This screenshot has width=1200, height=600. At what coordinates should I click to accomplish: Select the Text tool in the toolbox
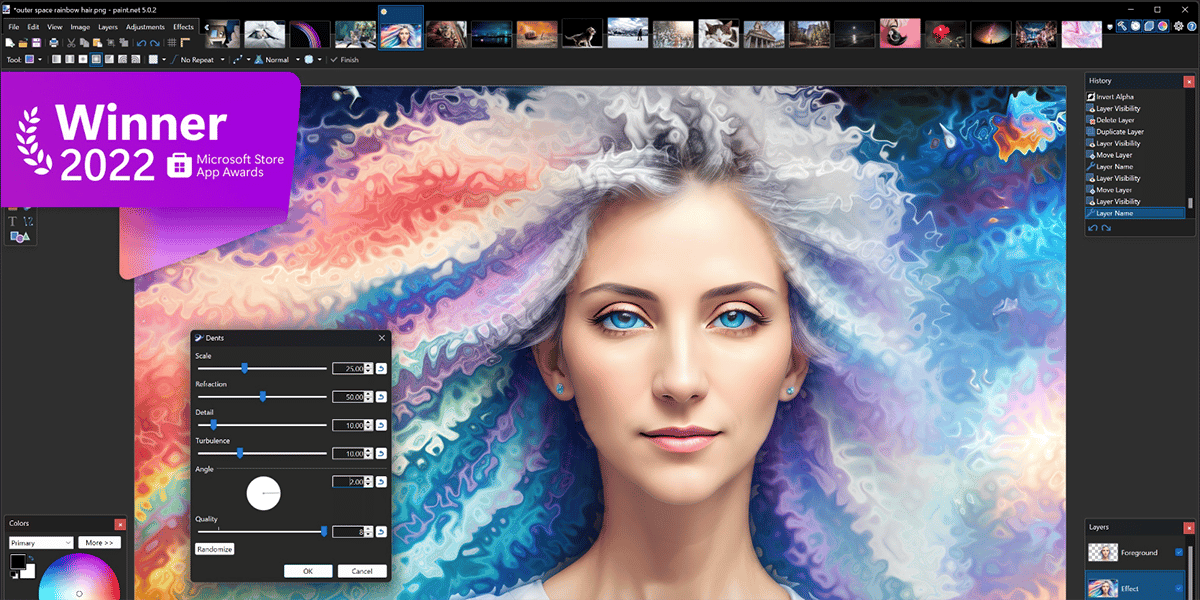tap(13, 220)
